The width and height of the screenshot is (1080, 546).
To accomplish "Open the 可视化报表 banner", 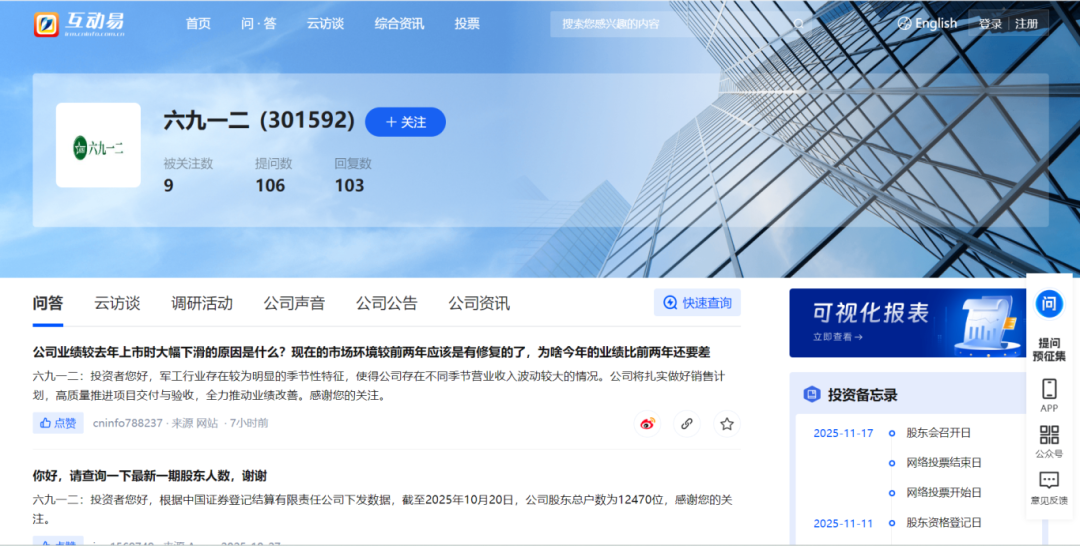I will (x=908, y=323).
